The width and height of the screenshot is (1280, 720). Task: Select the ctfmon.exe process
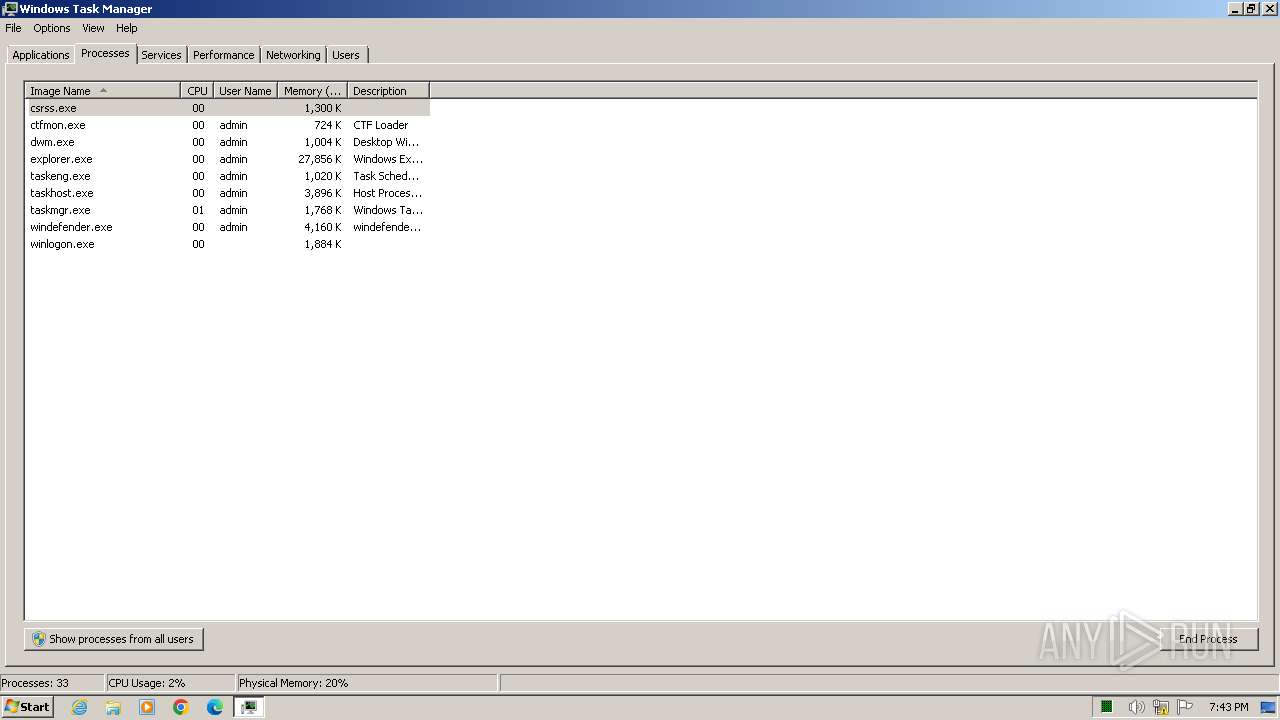pyautogui.click(x=228, y=125)
